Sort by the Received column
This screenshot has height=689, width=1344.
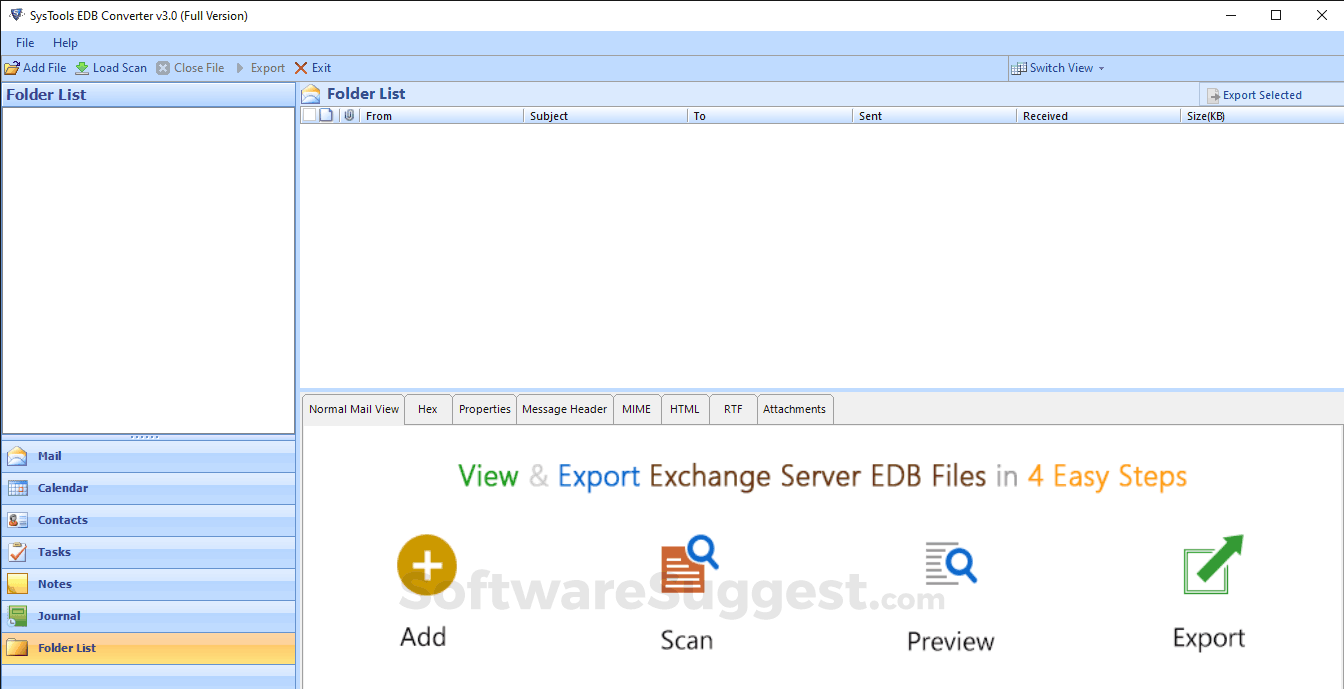pos(1098,116)
